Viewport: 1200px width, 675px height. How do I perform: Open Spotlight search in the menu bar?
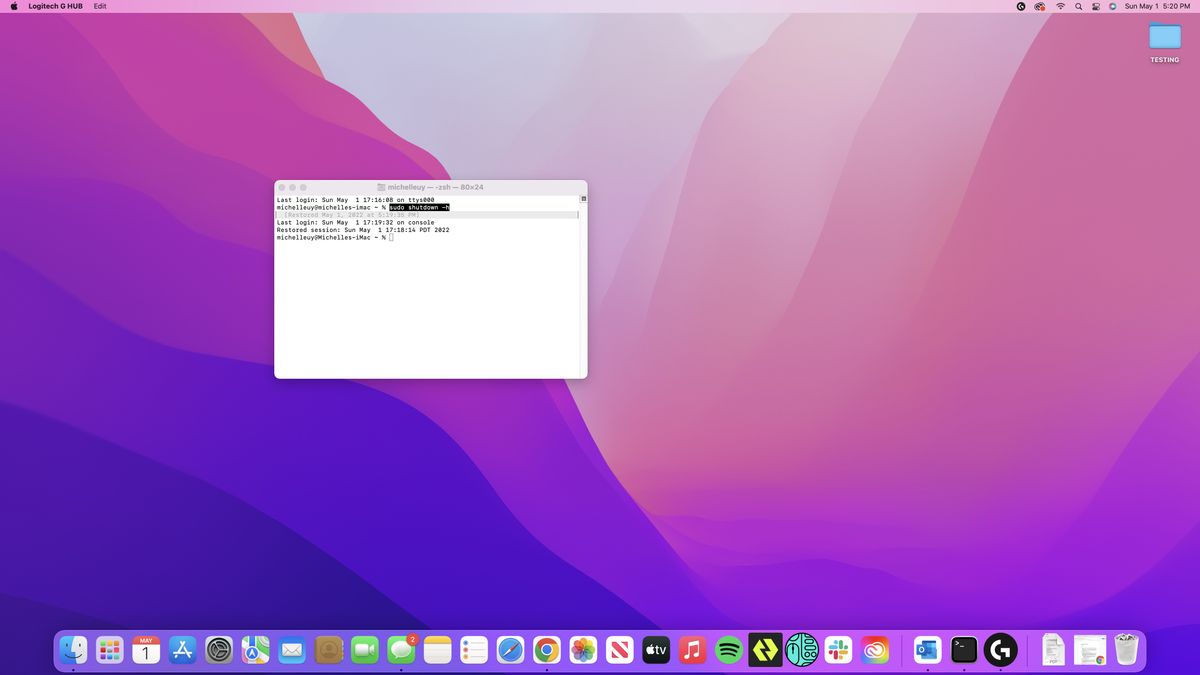[x=1077, y=6]
